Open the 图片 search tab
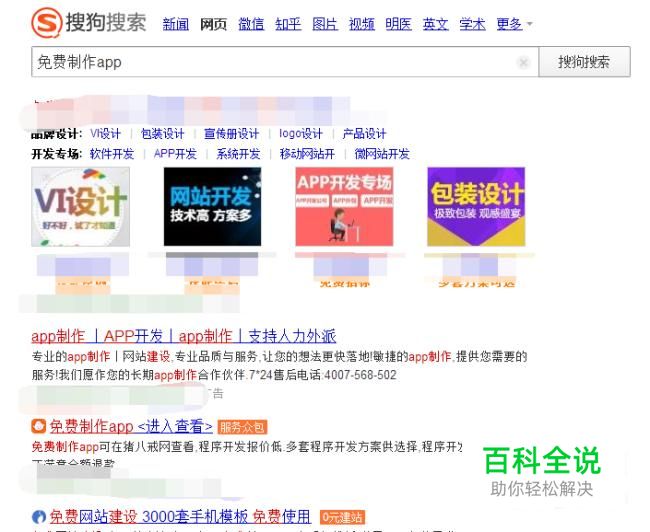 (x=325, y=24)
